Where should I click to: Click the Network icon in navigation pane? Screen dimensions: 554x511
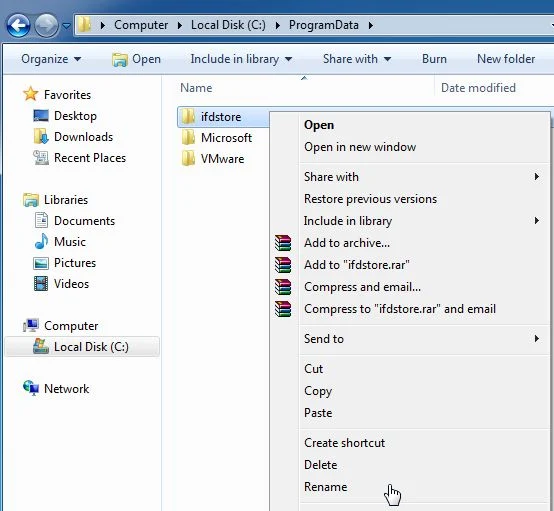coord(31,388)
